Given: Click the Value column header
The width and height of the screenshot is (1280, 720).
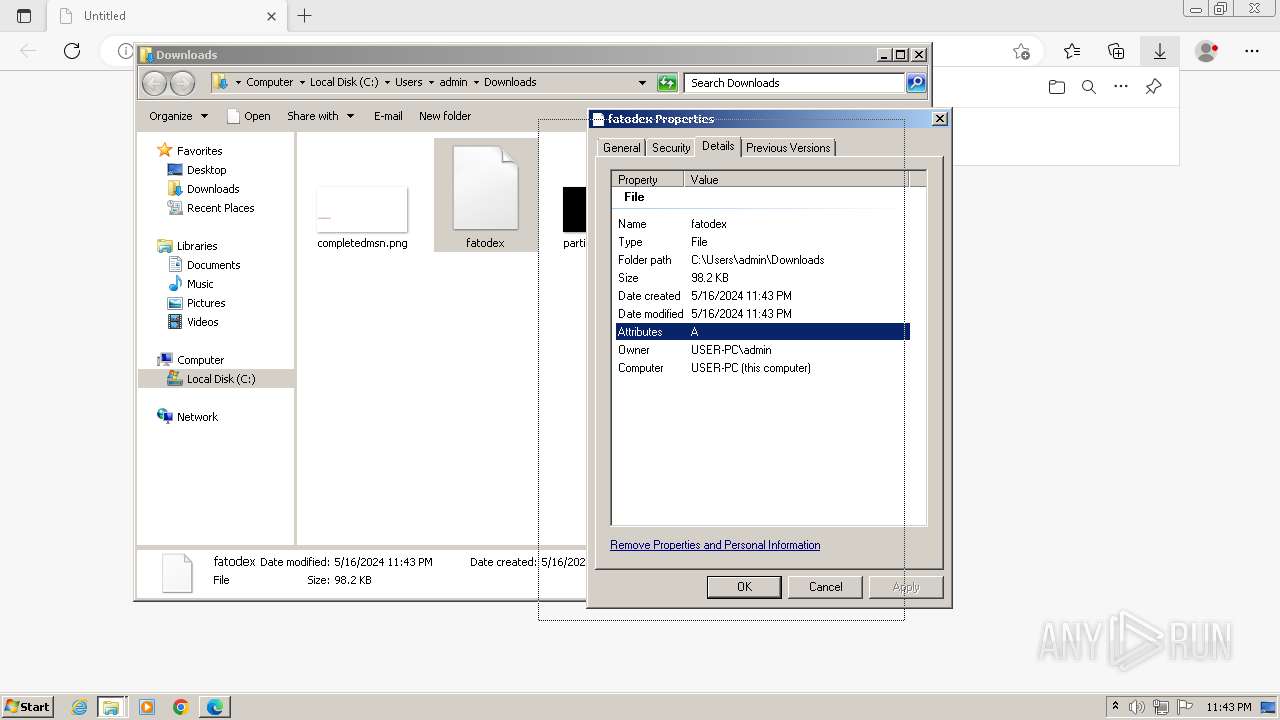Looking at the screenshot, I should click(x=796, y=180).
